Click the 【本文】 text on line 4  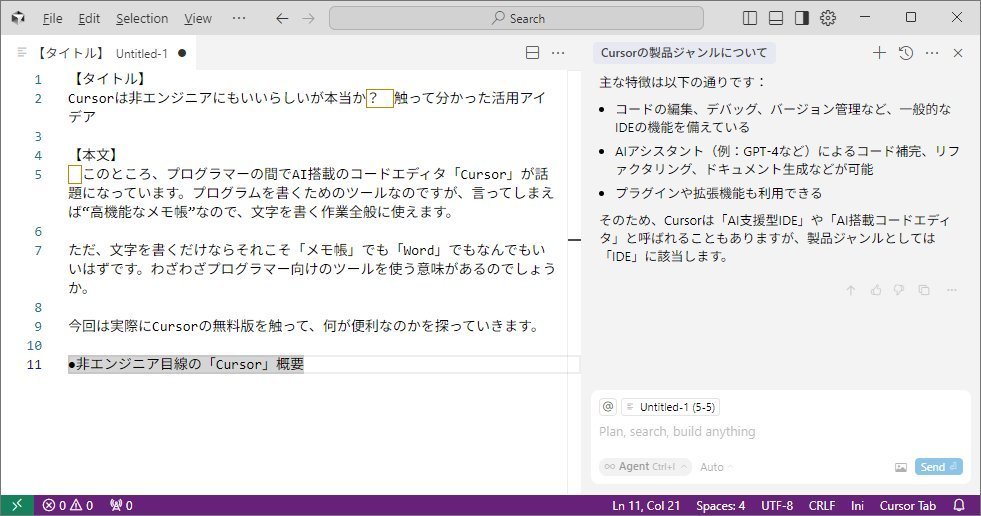[96, 154]
